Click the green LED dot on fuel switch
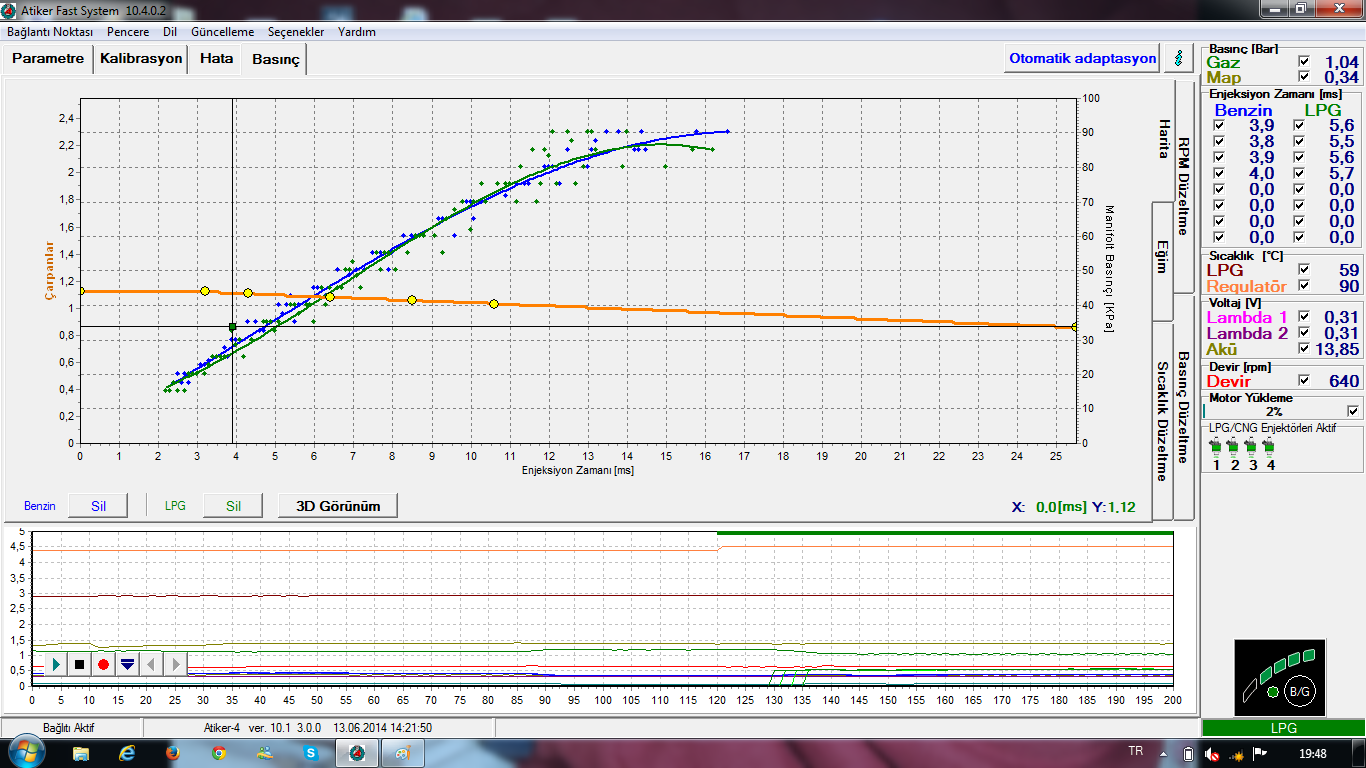This screenshot has height=768, width=1366. click(1272, 691)
